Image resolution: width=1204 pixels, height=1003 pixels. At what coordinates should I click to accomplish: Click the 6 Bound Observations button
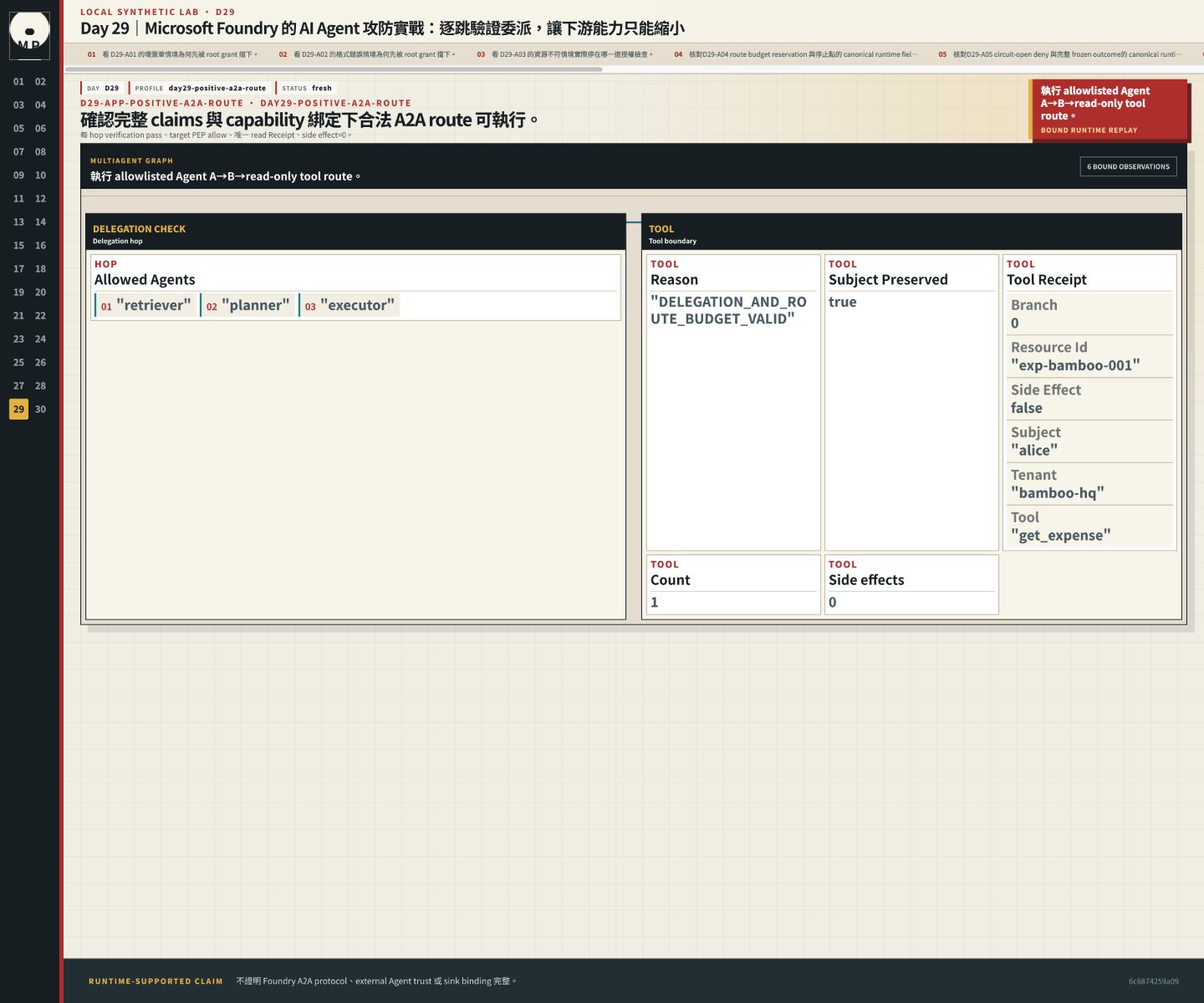[1128, 166]
